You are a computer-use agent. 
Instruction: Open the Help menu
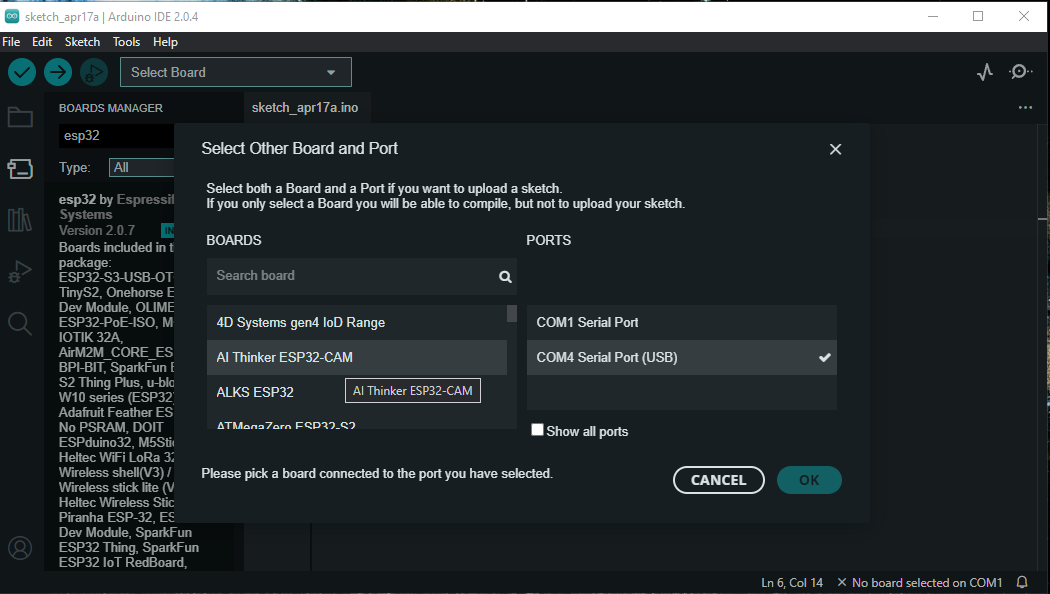coord(165,42)
